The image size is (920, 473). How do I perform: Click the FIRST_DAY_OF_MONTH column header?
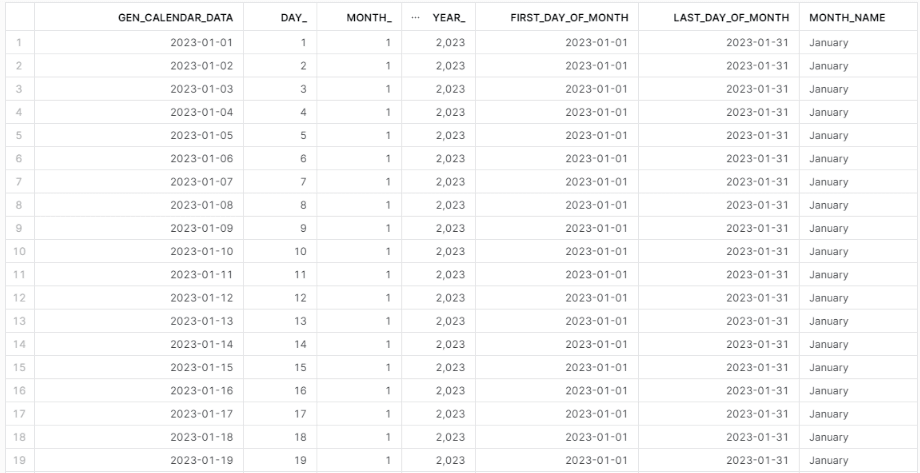click(569, 18)
